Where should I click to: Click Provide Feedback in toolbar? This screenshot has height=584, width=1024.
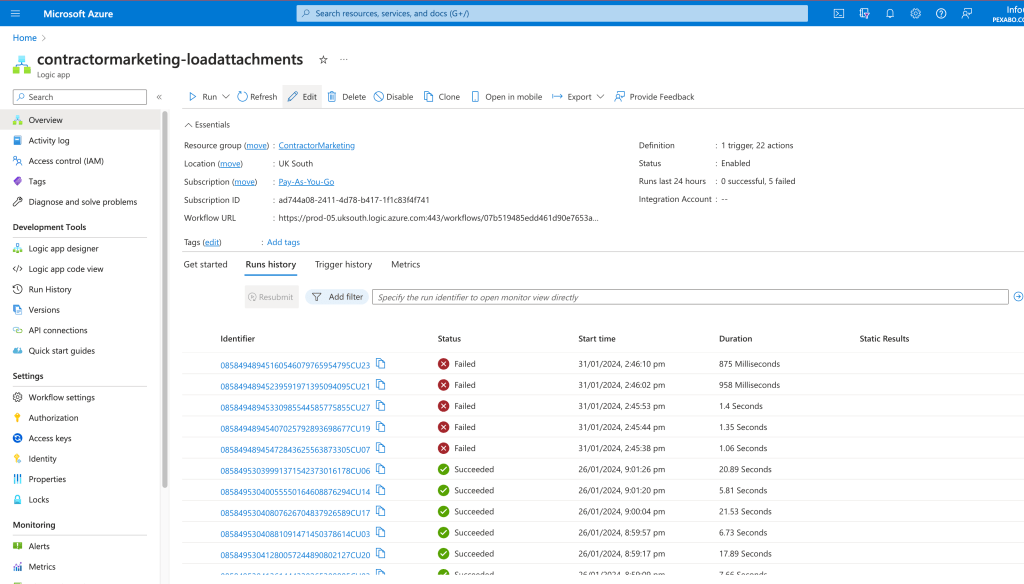(654, 97)
